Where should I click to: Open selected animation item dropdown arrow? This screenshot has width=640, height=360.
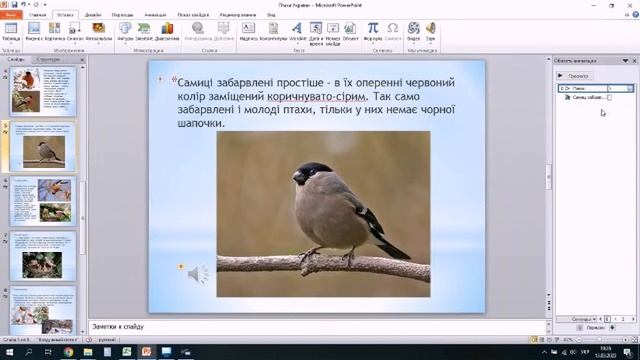click(629, 88)
